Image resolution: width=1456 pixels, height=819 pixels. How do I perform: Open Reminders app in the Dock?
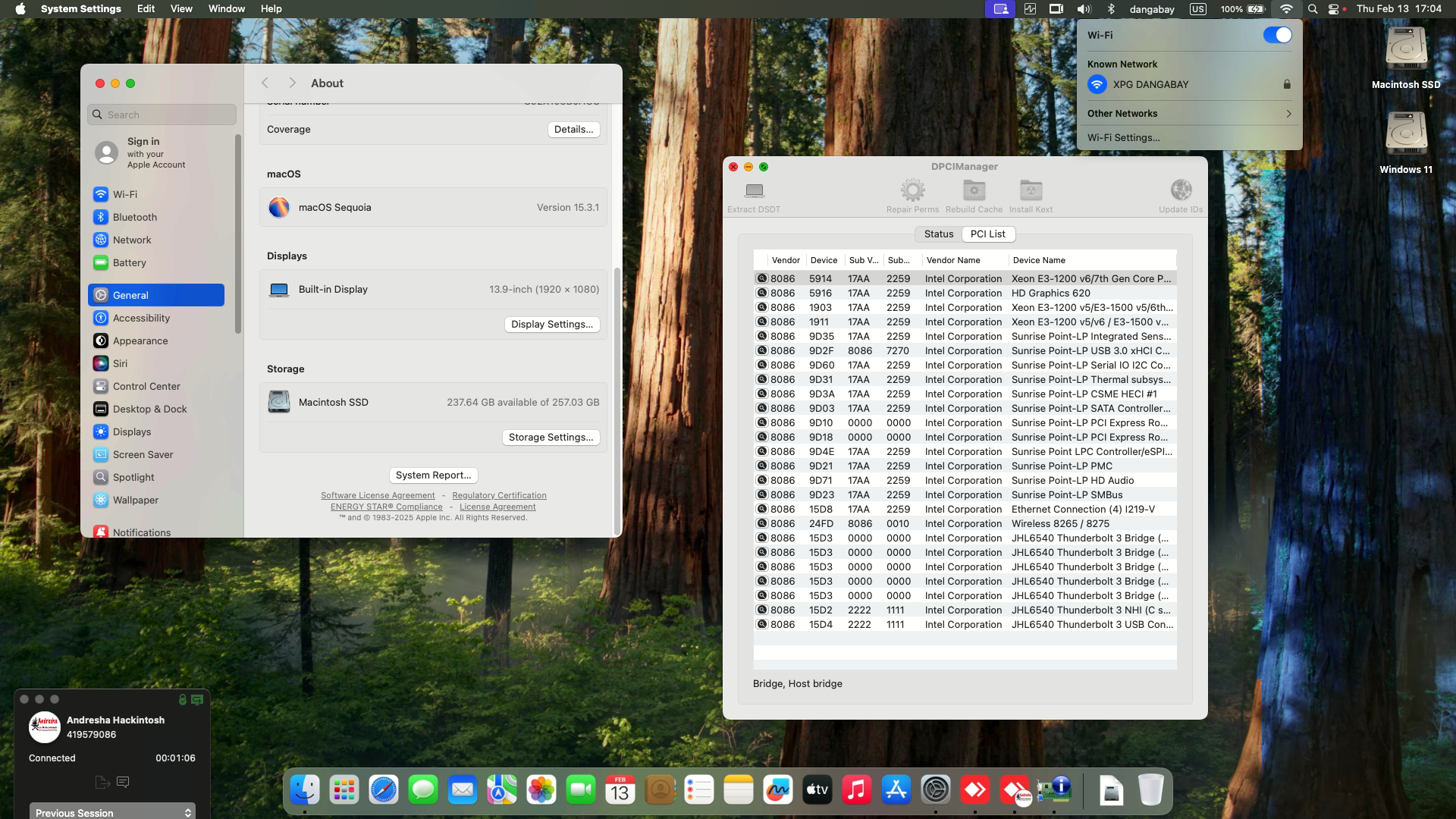pos(699,790)
